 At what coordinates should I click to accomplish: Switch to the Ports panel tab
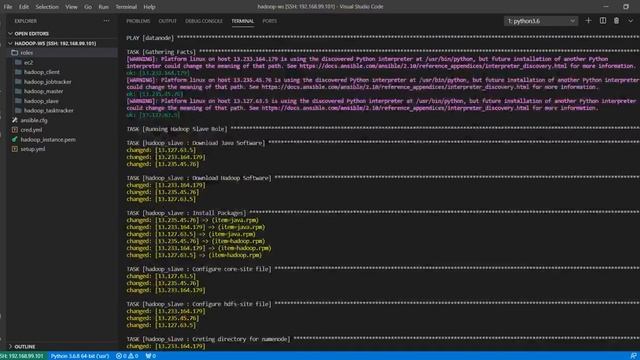[269, 21]
